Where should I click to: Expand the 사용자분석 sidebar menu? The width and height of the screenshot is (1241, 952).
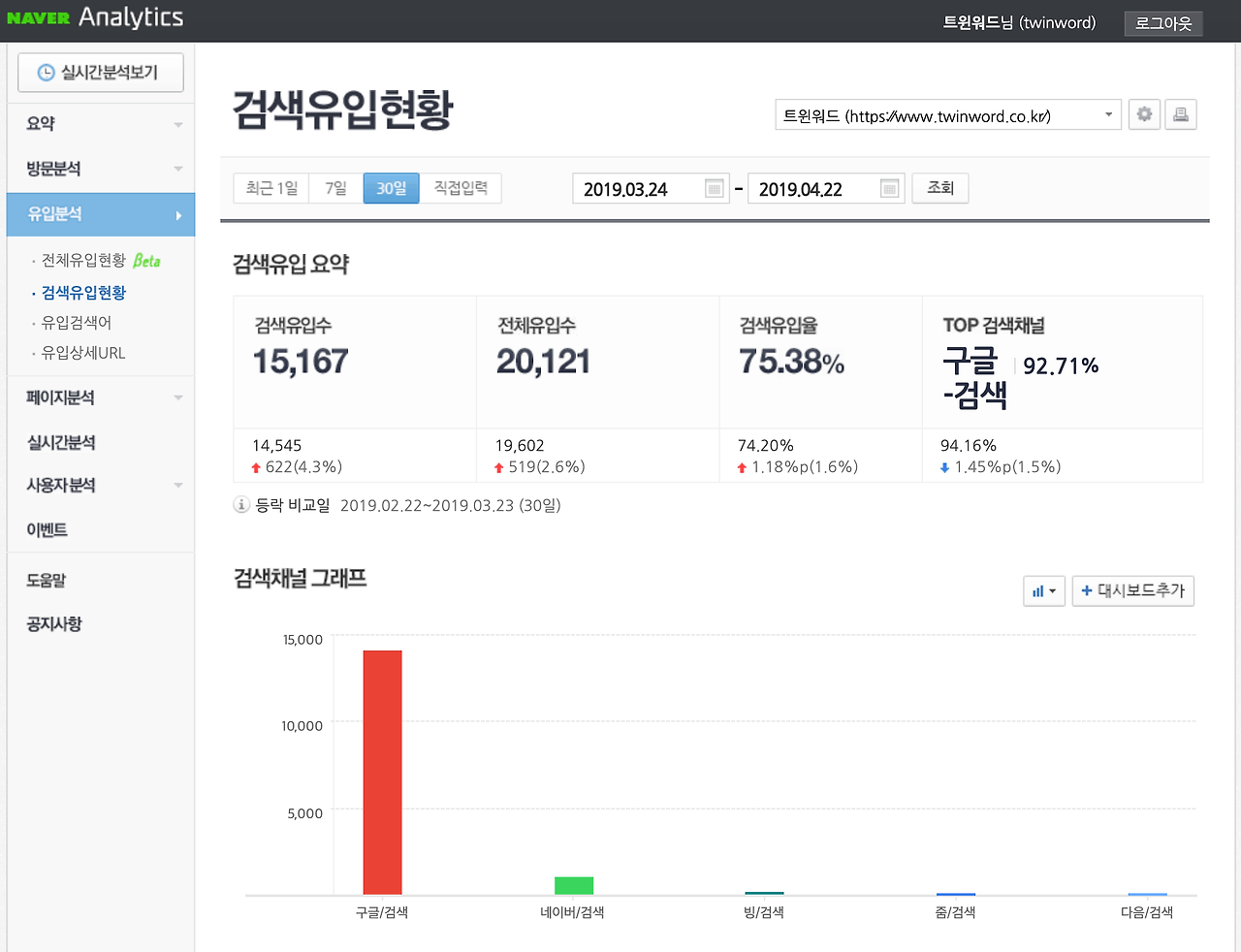click(x=101, y=485)
